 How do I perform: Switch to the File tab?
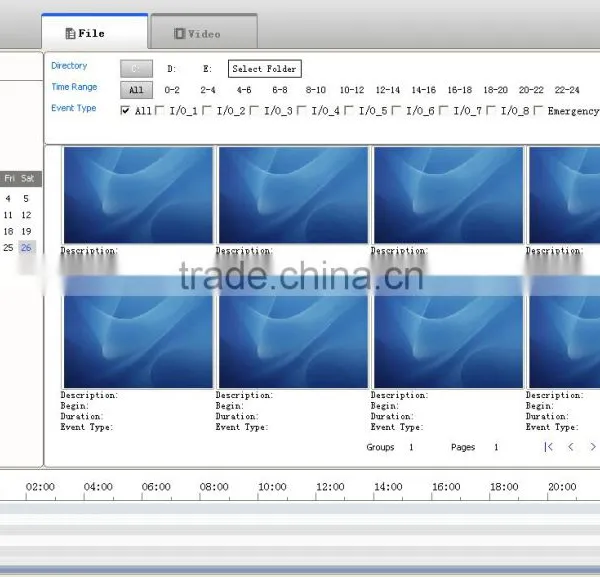[95, 31]
